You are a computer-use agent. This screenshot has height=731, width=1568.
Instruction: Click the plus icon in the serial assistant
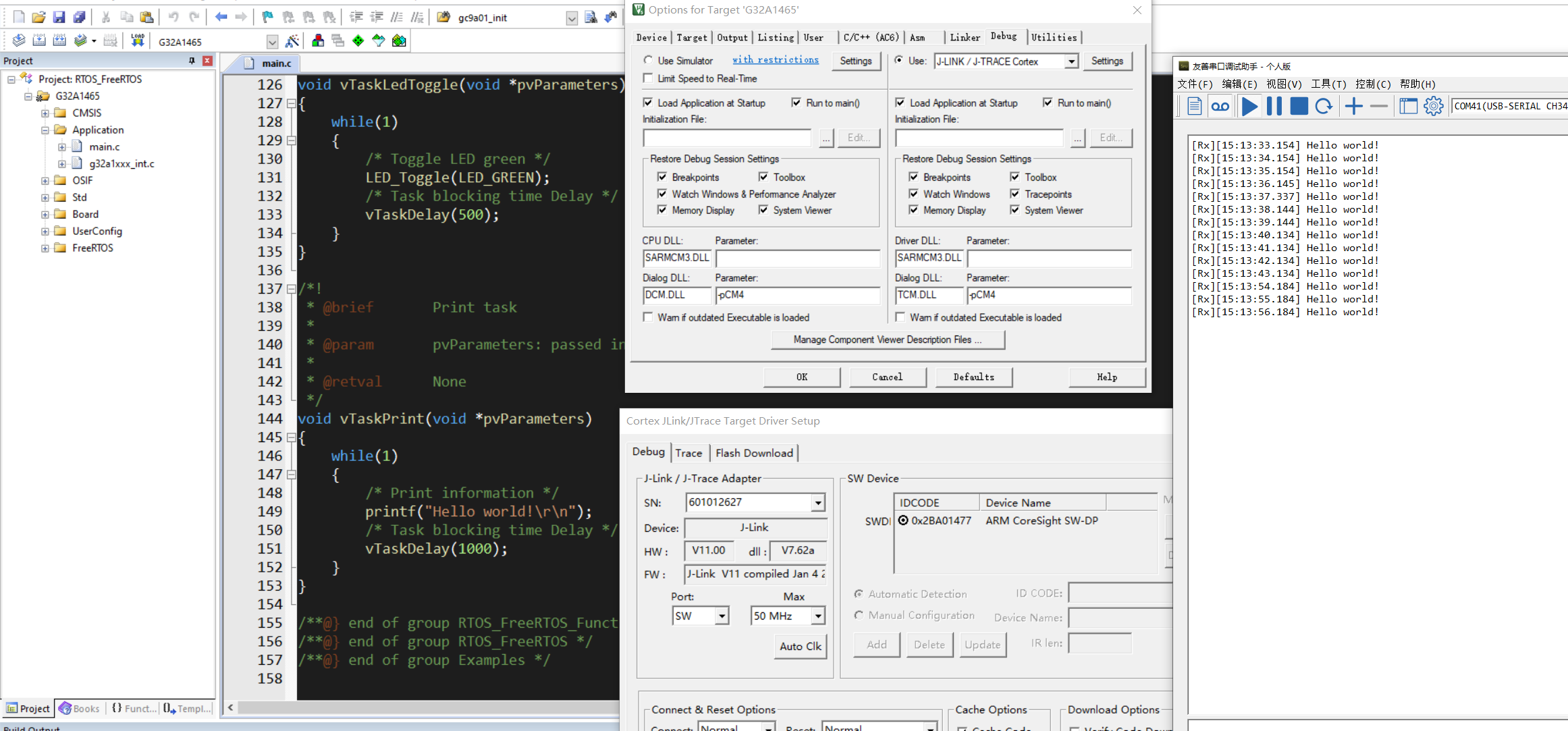[1353, 106]
